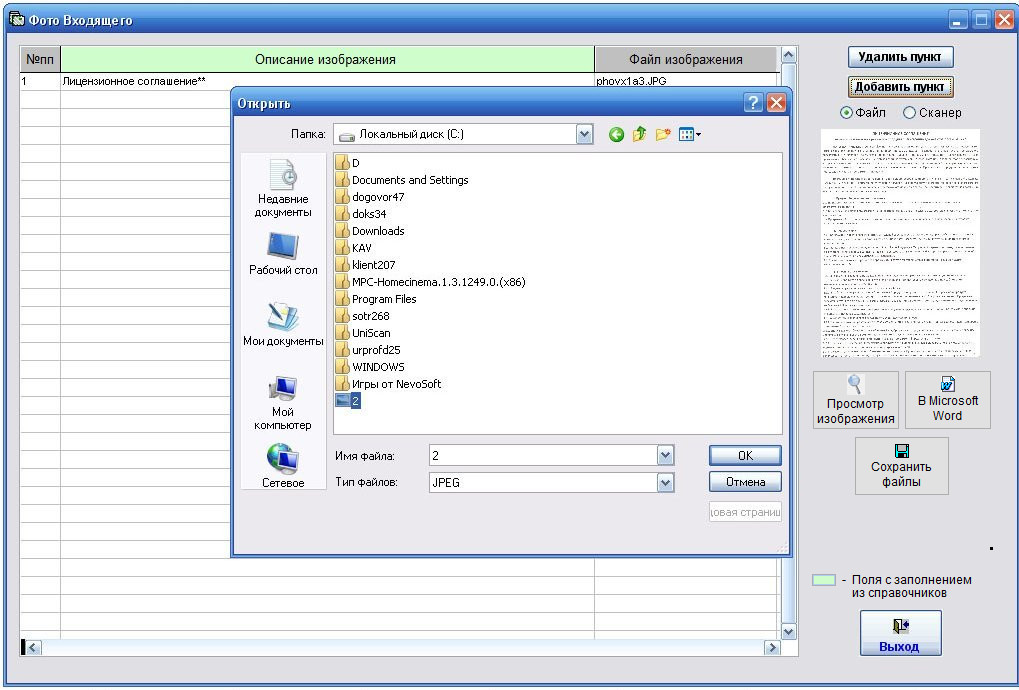Screen dimensions: 1019x690
Task: Click the license document preview thumbnail
Action: click(x=900, y=243)
